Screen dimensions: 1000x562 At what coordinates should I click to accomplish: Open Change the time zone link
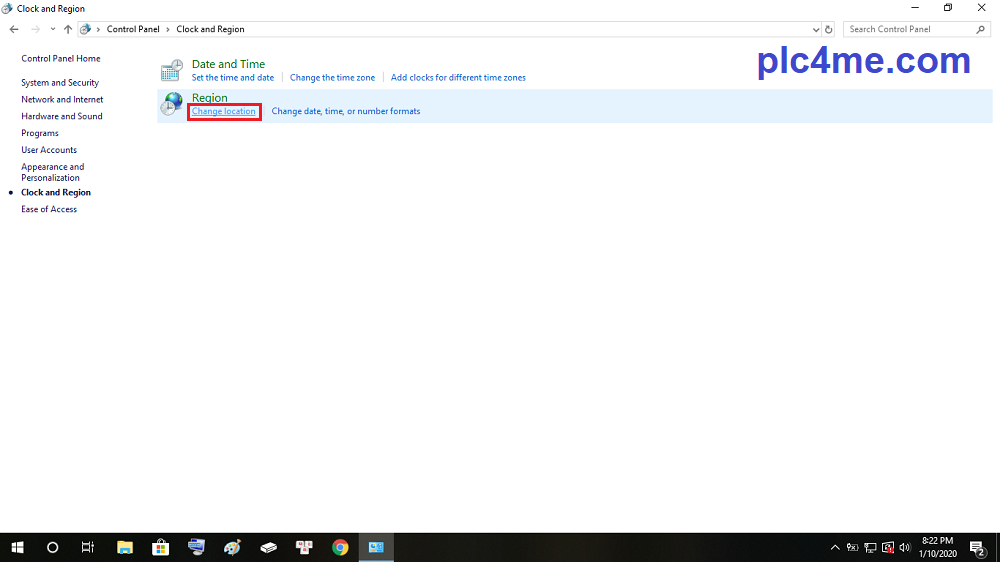tap(332, 77)
